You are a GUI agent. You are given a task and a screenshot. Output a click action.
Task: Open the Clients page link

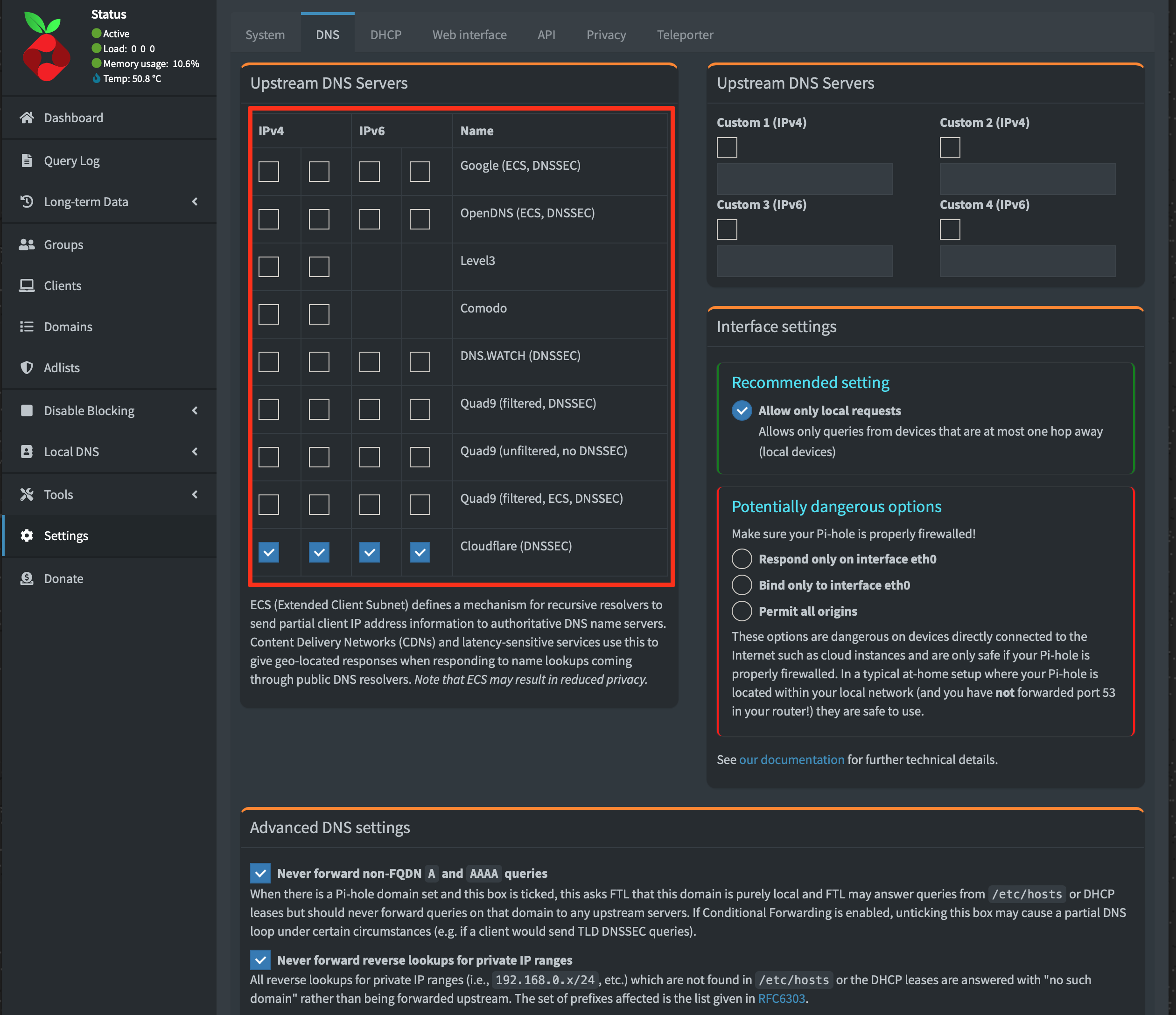[x=63, y=285]
